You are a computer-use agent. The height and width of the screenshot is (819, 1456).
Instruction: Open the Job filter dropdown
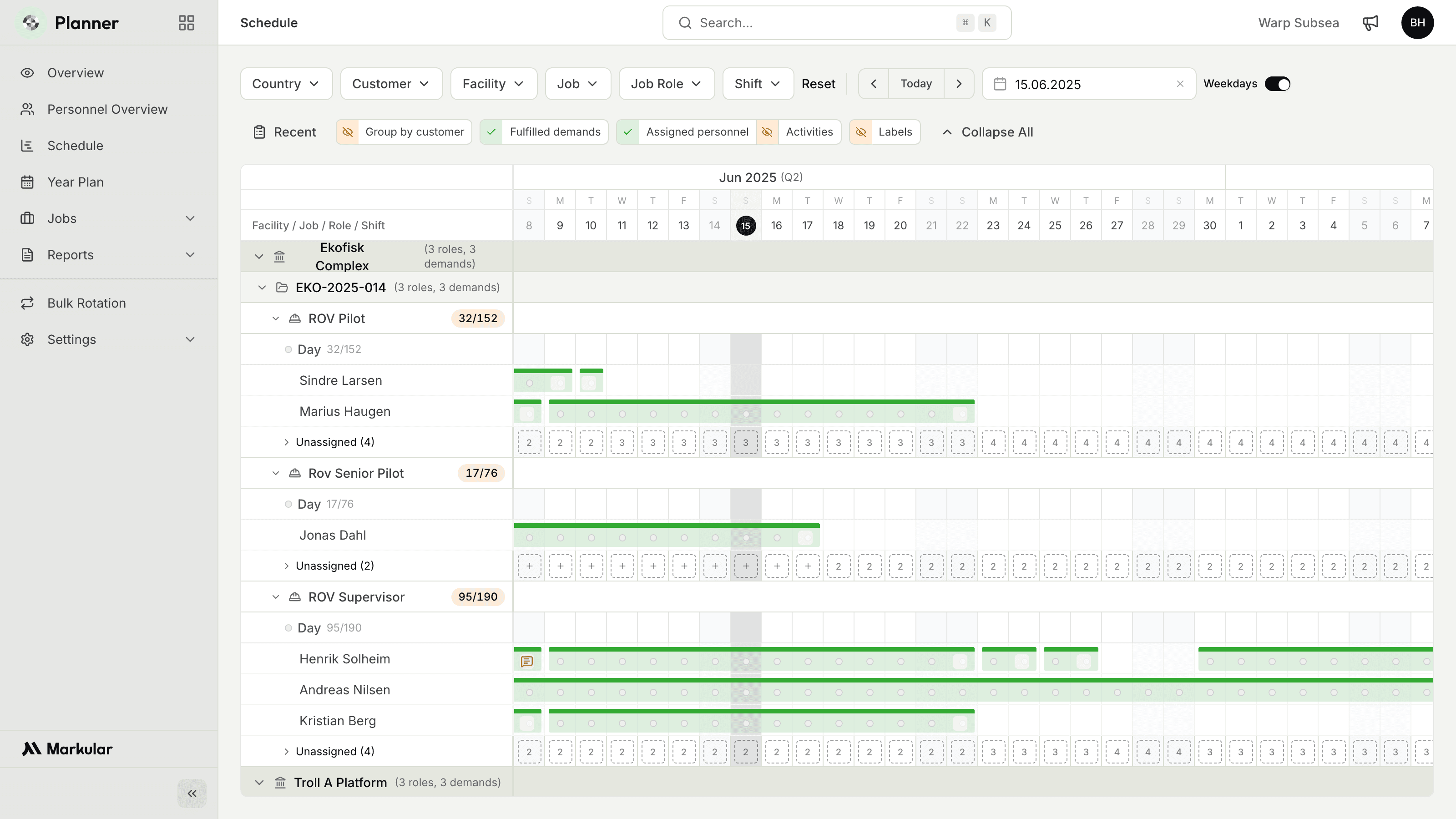point(578,84)
